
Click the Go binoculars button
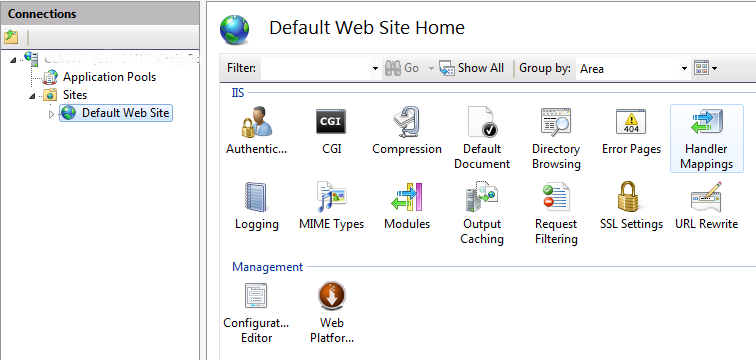402,68
